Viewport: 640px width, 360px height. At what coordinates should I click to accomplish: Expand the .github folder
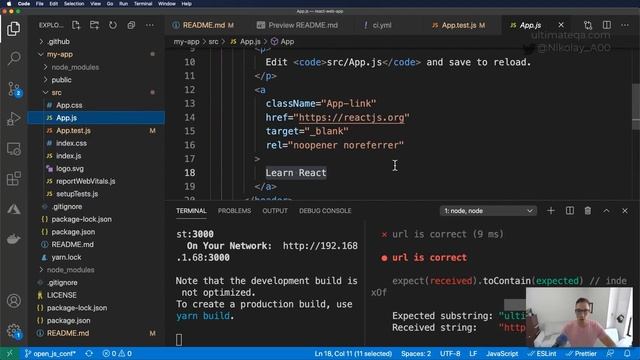click(58, 42)
